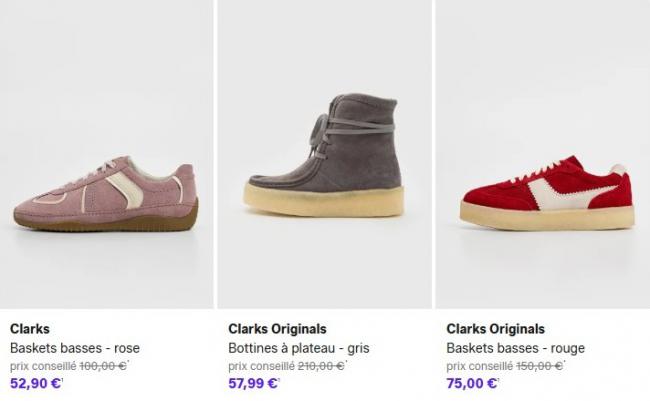Click the crossed-out 210,00 € price
The height and width of the screenshot is (401, 650).
pos(321,366)
